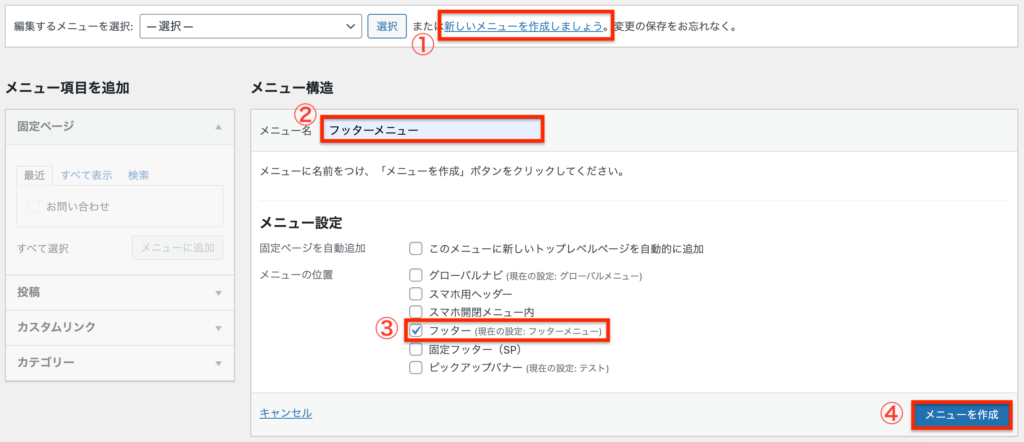Click the メニューを作成 button

[961, 415]
